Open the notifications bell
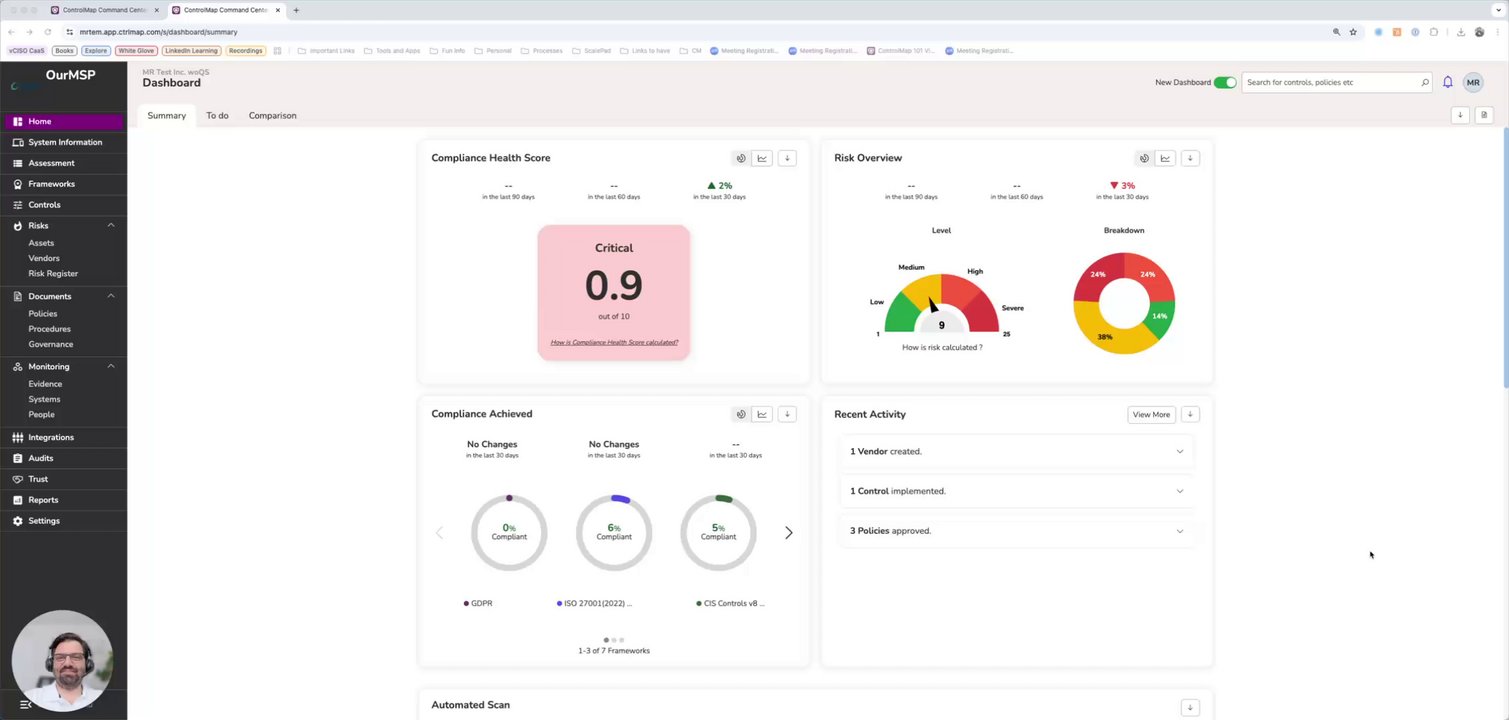 click(1447, 82)
